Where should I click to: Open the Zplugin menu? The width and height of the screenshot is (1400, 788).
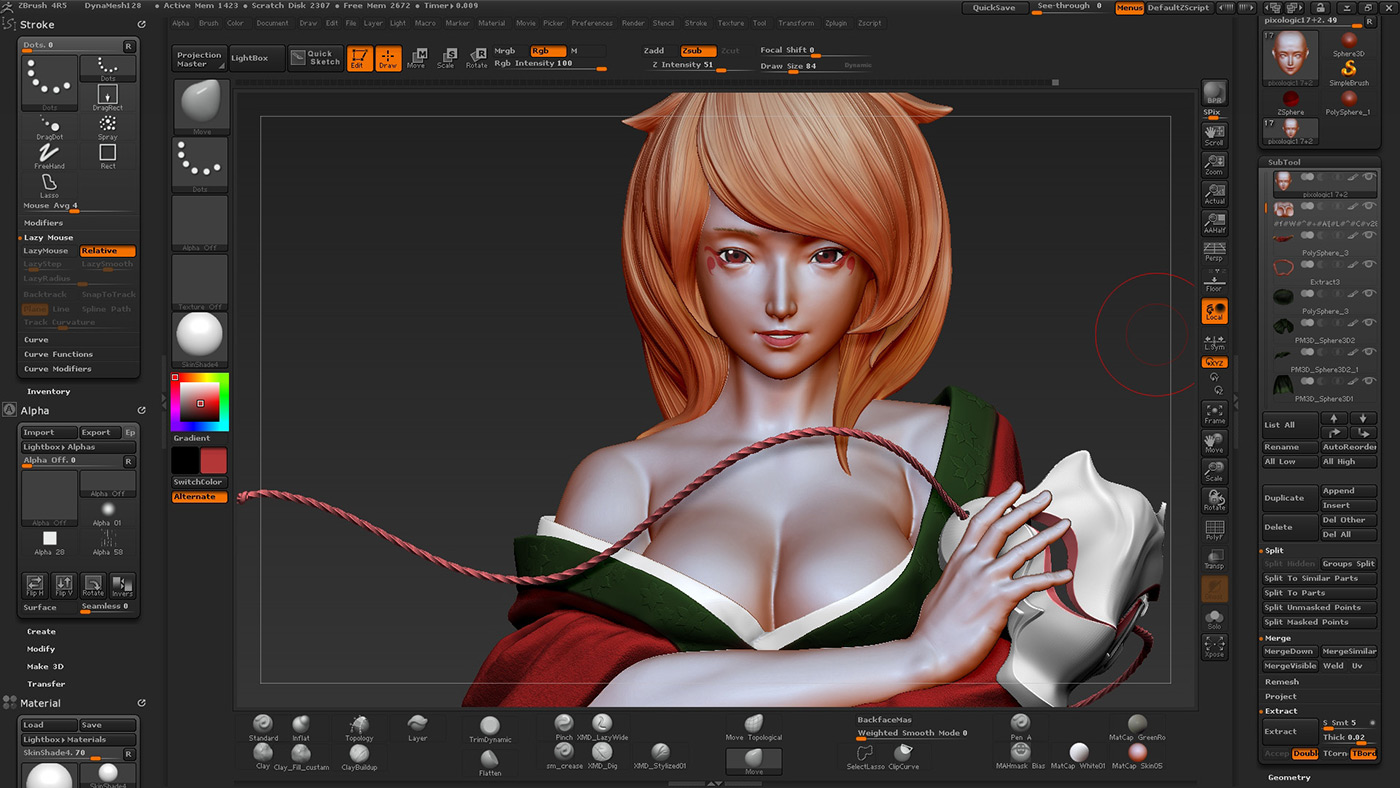pyautogui.click(x=836, y=23)
